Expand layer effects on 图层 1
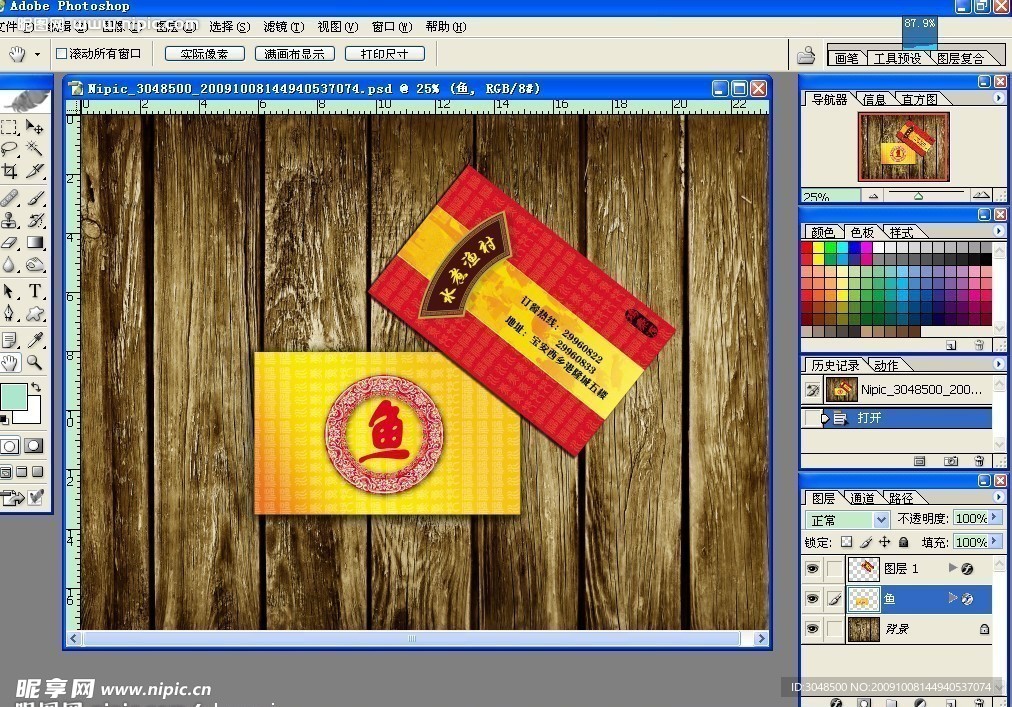Viewport: 1012px width, 707px height. 953,569
